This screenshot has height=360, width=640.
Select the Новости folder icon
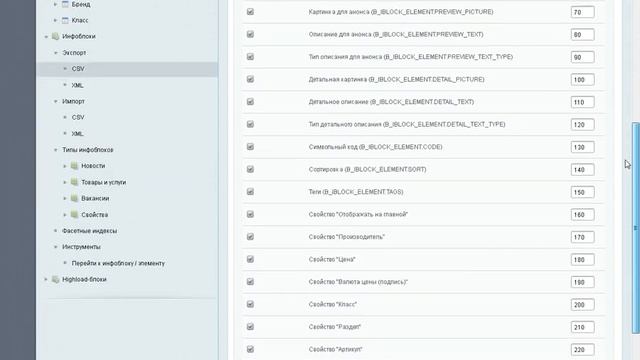click(x=74, y=166)
